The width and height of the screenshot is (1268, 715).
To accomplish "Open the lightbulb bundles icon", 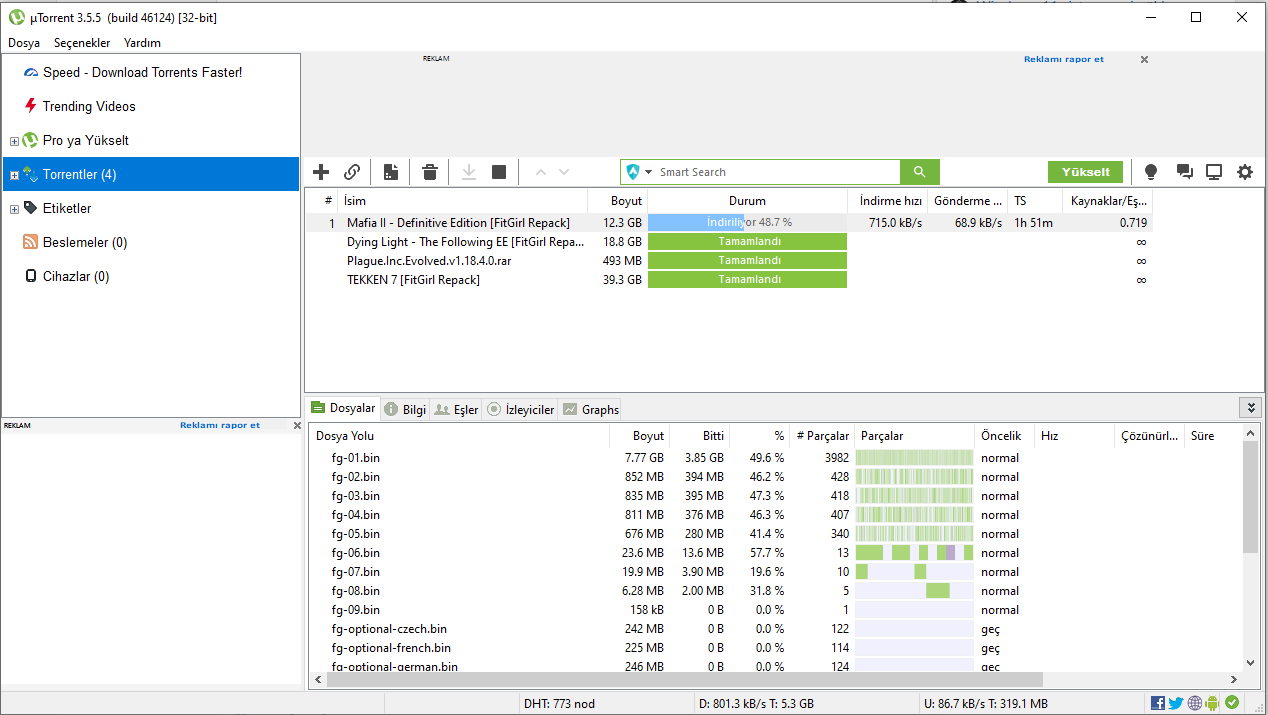I will tap(1151, 172).
